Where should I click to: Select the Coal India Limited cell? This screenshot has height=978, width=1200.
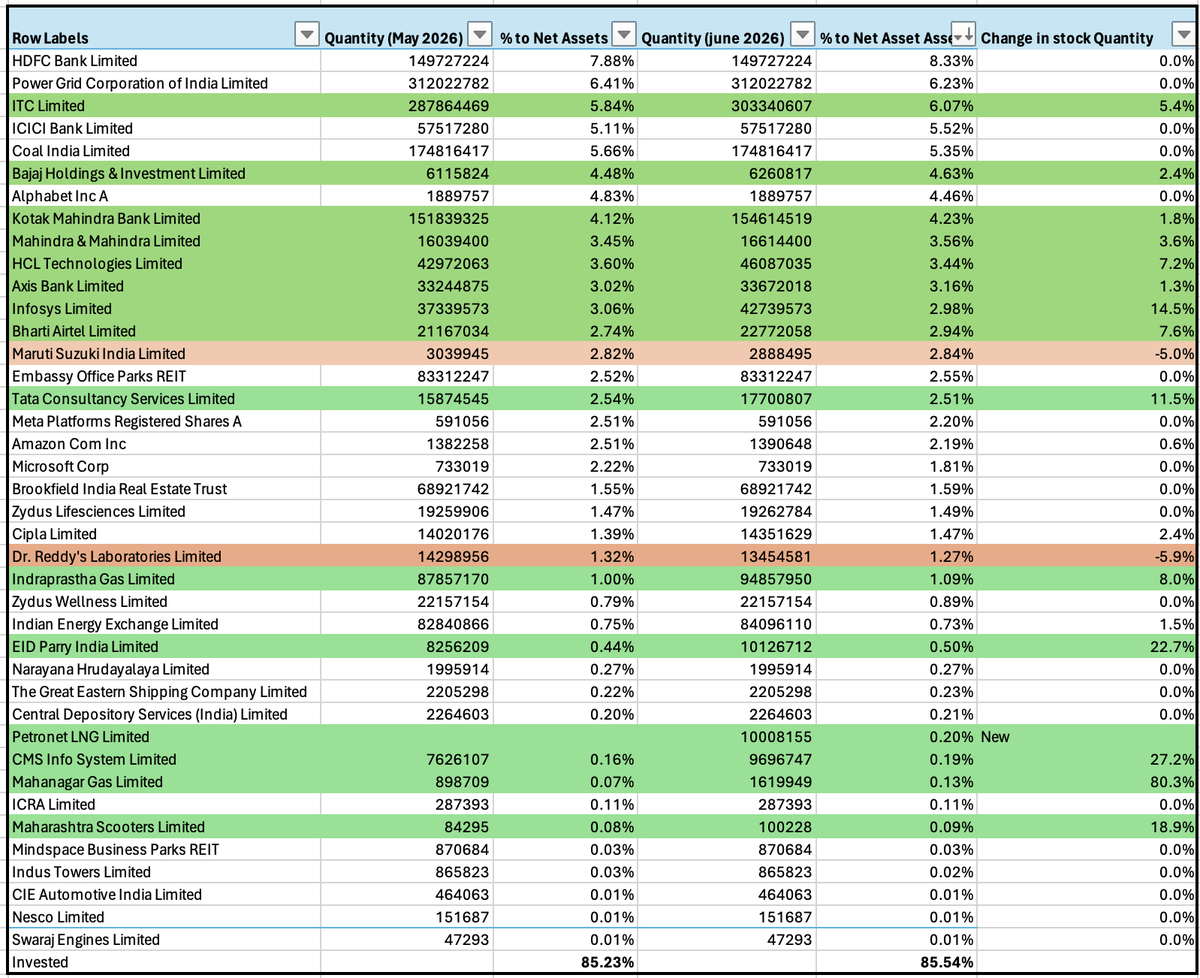click(x=163, y=151)
